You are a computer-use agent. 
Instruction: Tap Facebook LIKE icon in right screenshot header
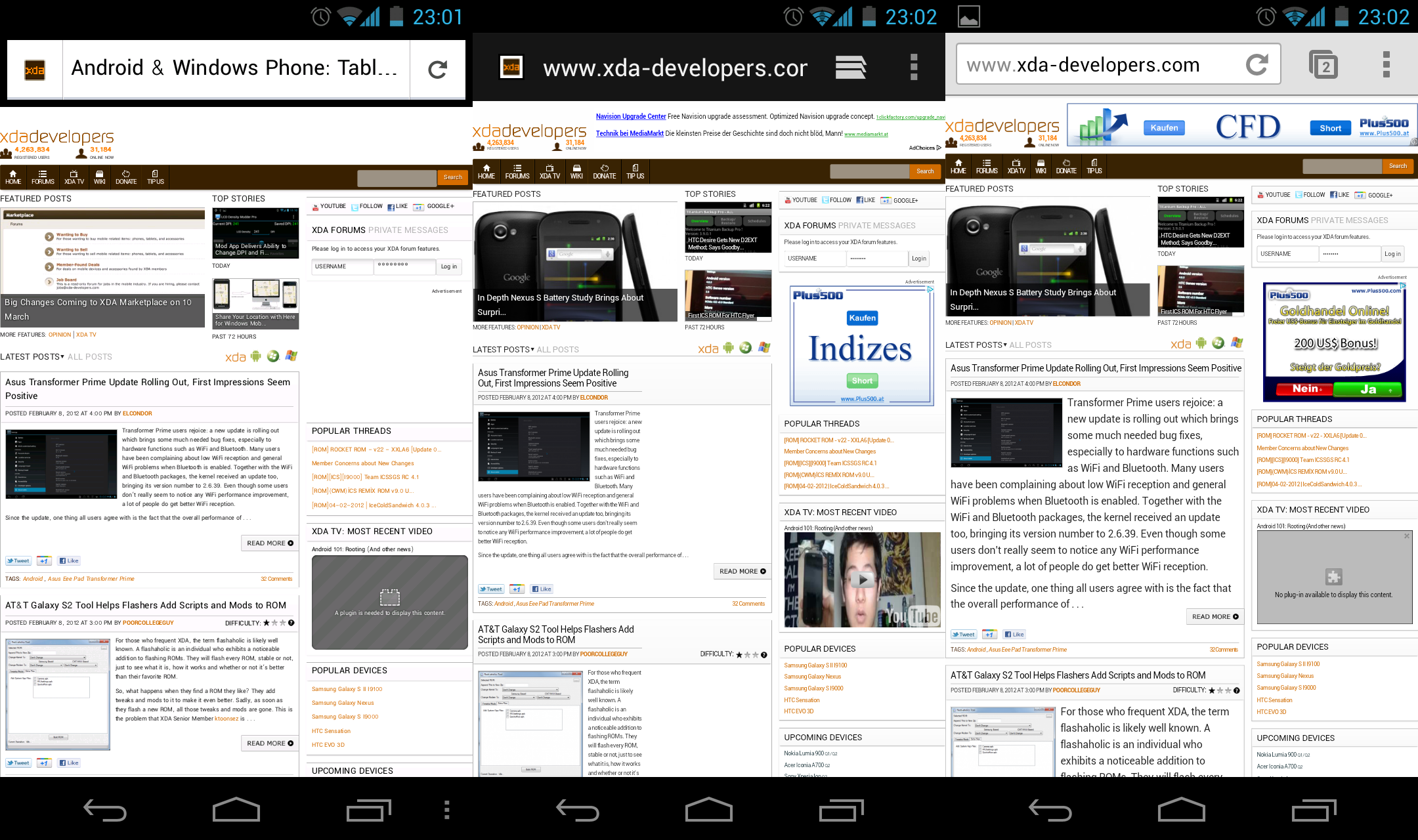coord(1339,195)
